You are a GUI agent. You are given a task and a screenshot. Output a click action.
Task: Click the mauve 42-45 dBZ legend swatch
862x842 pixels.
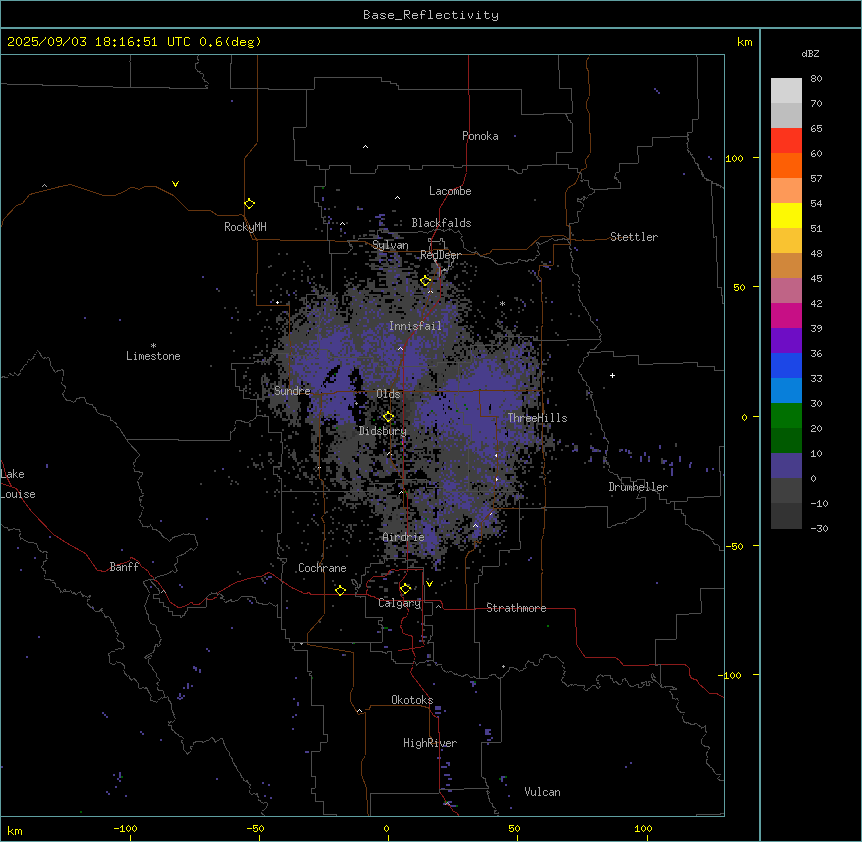[786, 291]
